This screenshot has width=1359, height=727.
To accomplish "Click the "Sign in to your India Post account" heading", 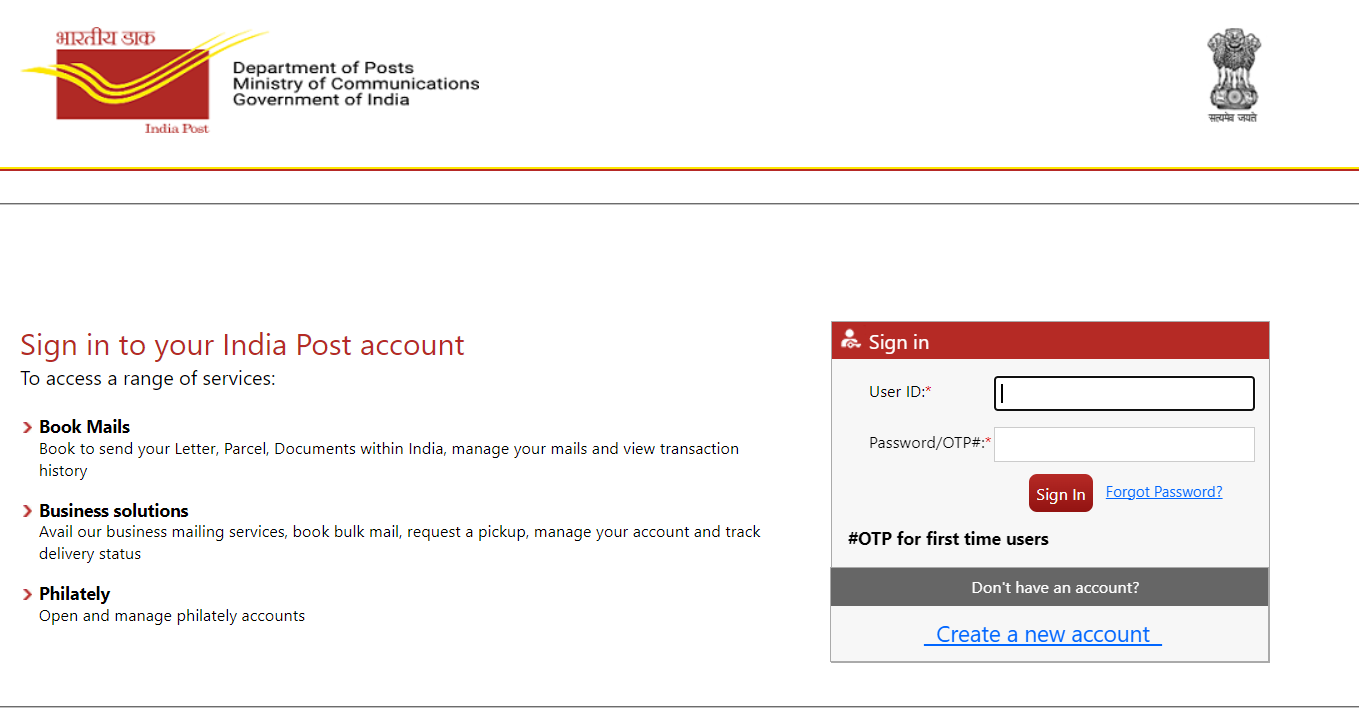I will (242, 345).
